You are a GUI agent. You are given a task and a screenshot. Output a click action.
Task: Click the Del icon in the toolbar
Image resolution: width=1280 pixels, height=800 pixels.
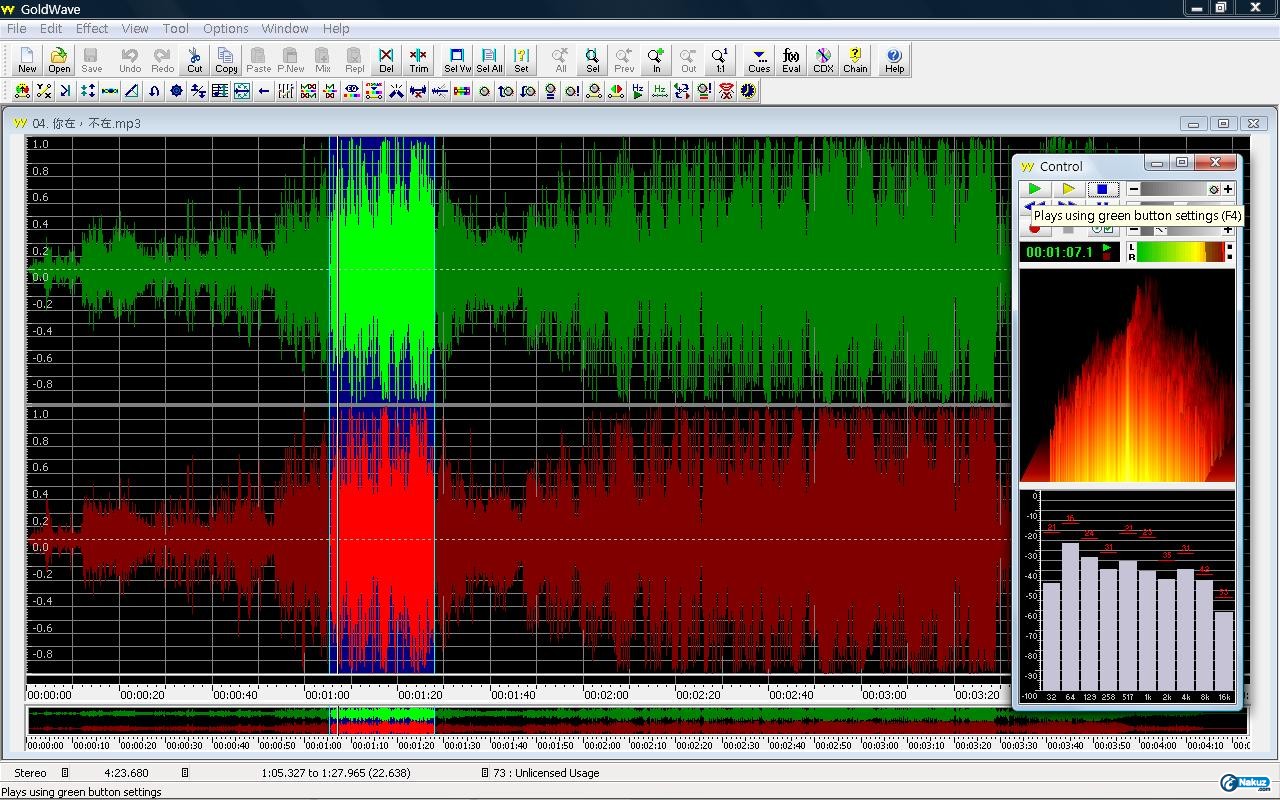click(386, 60)
